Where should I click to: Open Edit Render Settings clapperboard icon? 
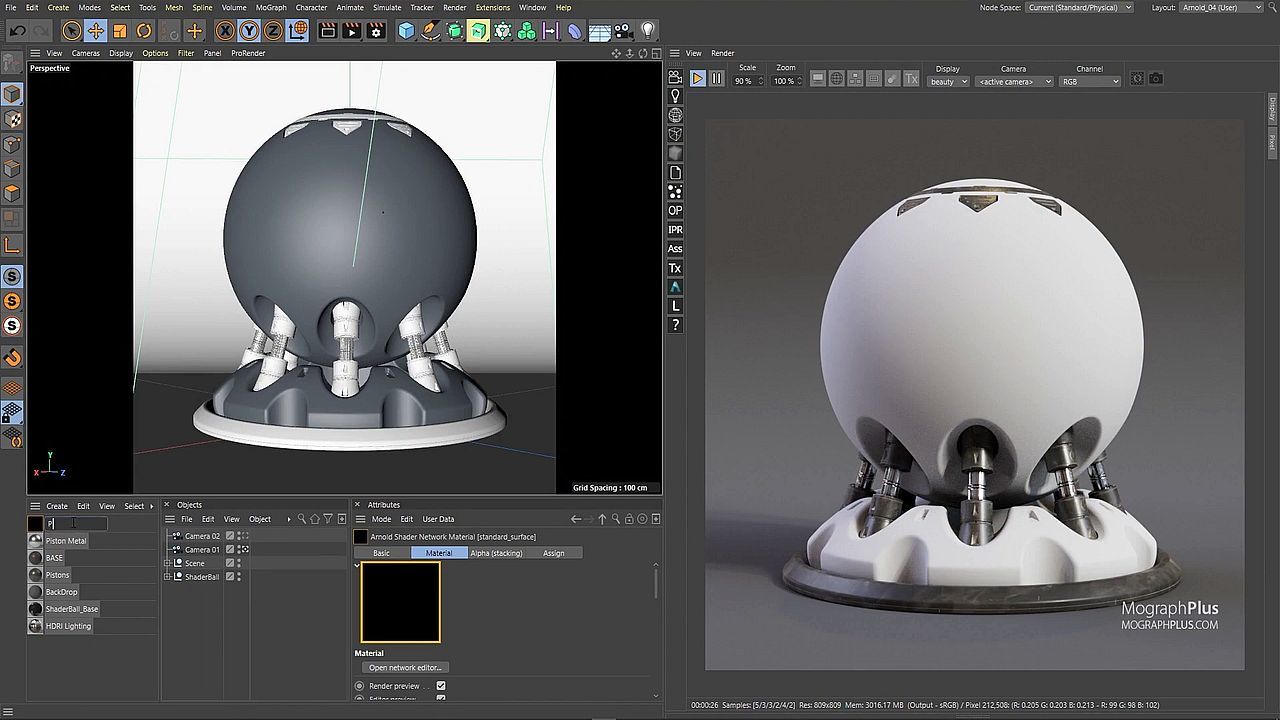(x=376, y=31)
